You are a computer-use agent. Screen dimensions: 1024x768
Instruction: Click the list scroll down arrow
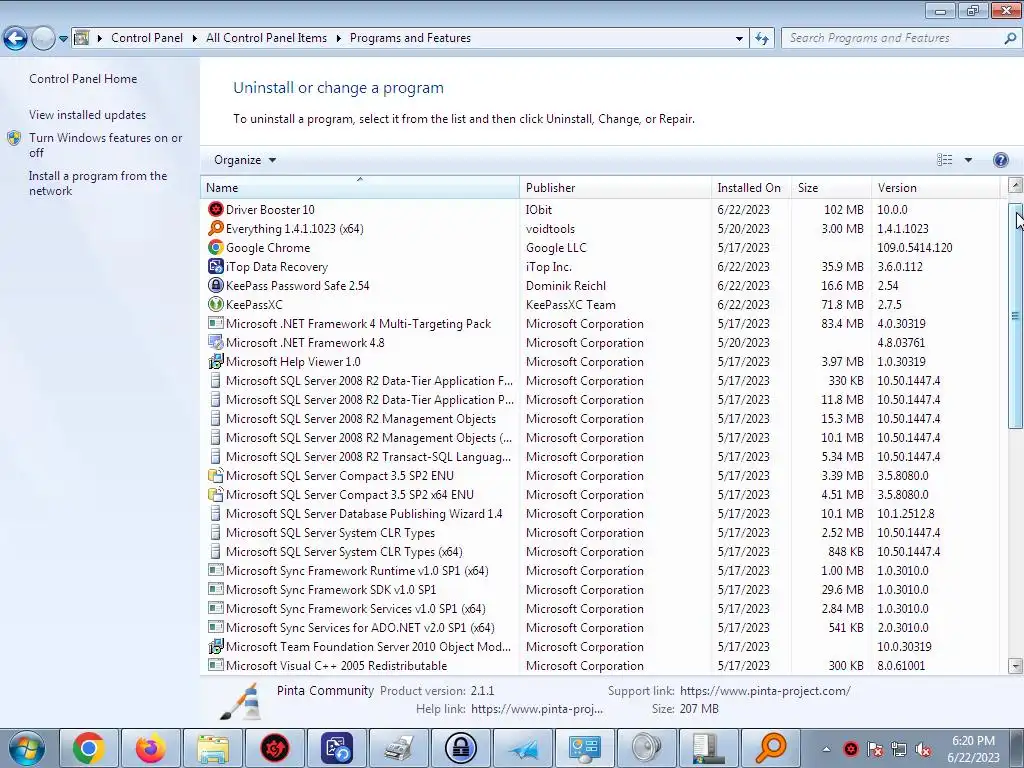click(1015, 666)
